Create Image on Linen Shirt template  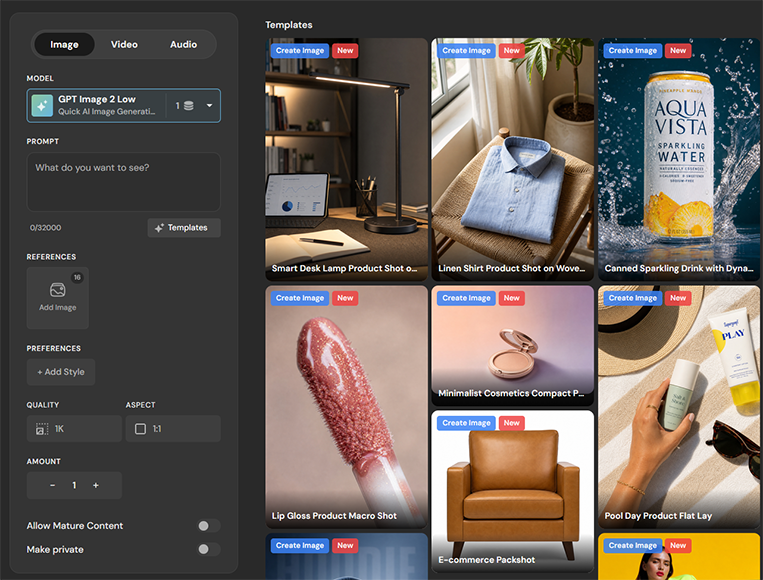click(466, 51)
